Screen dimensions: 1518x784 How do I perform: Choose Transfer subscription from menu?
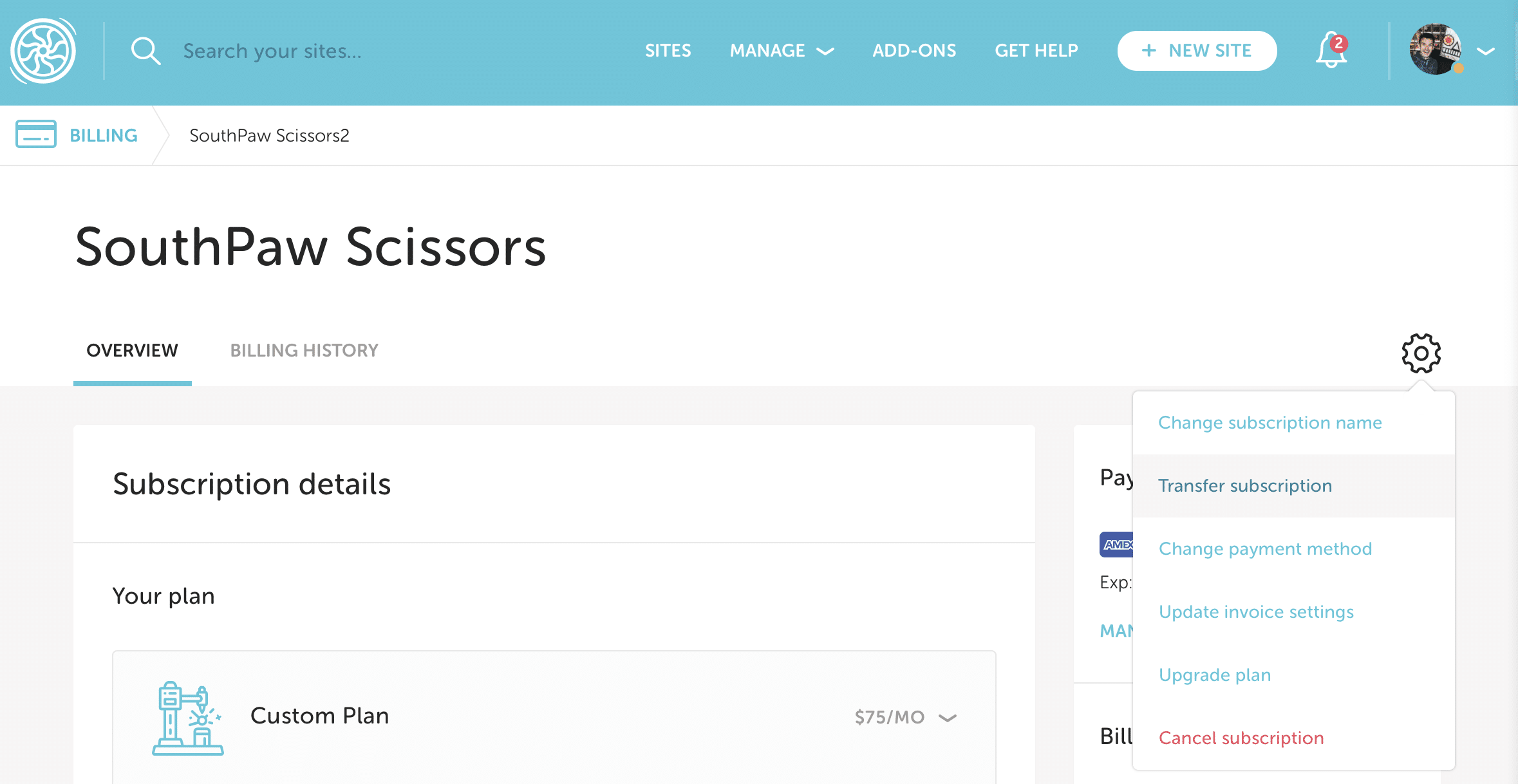(1245, 485)
